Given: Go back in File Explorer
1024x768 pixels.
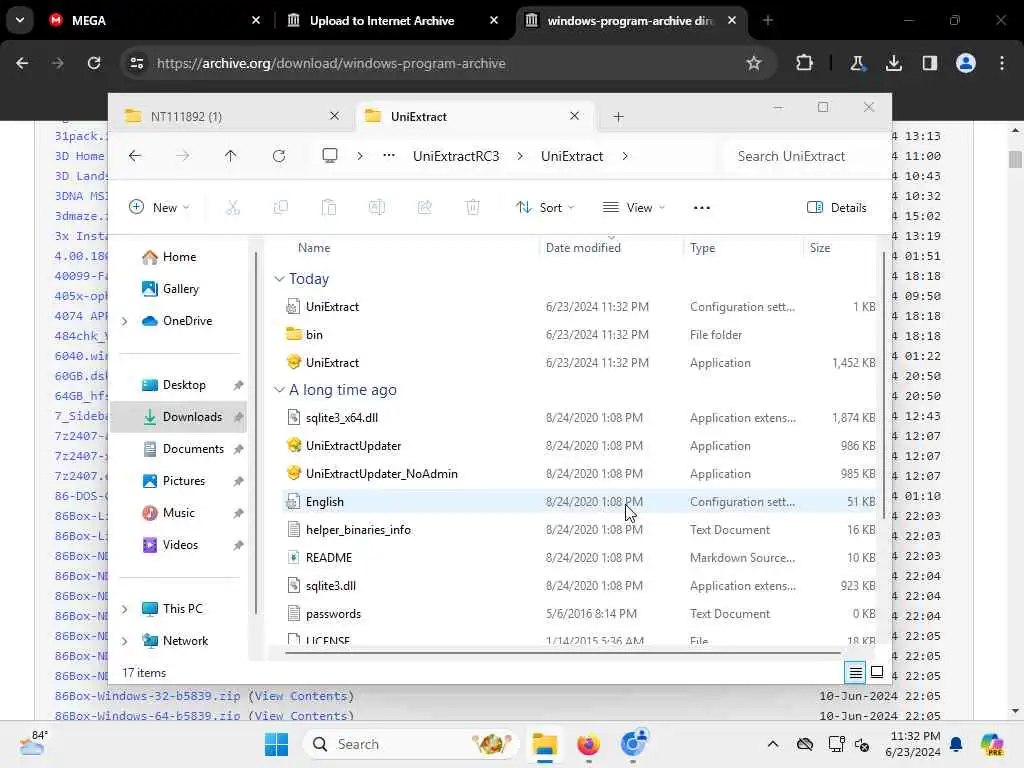Looking at the screenshot, I should pyautogui.click(x=135, y=156).
